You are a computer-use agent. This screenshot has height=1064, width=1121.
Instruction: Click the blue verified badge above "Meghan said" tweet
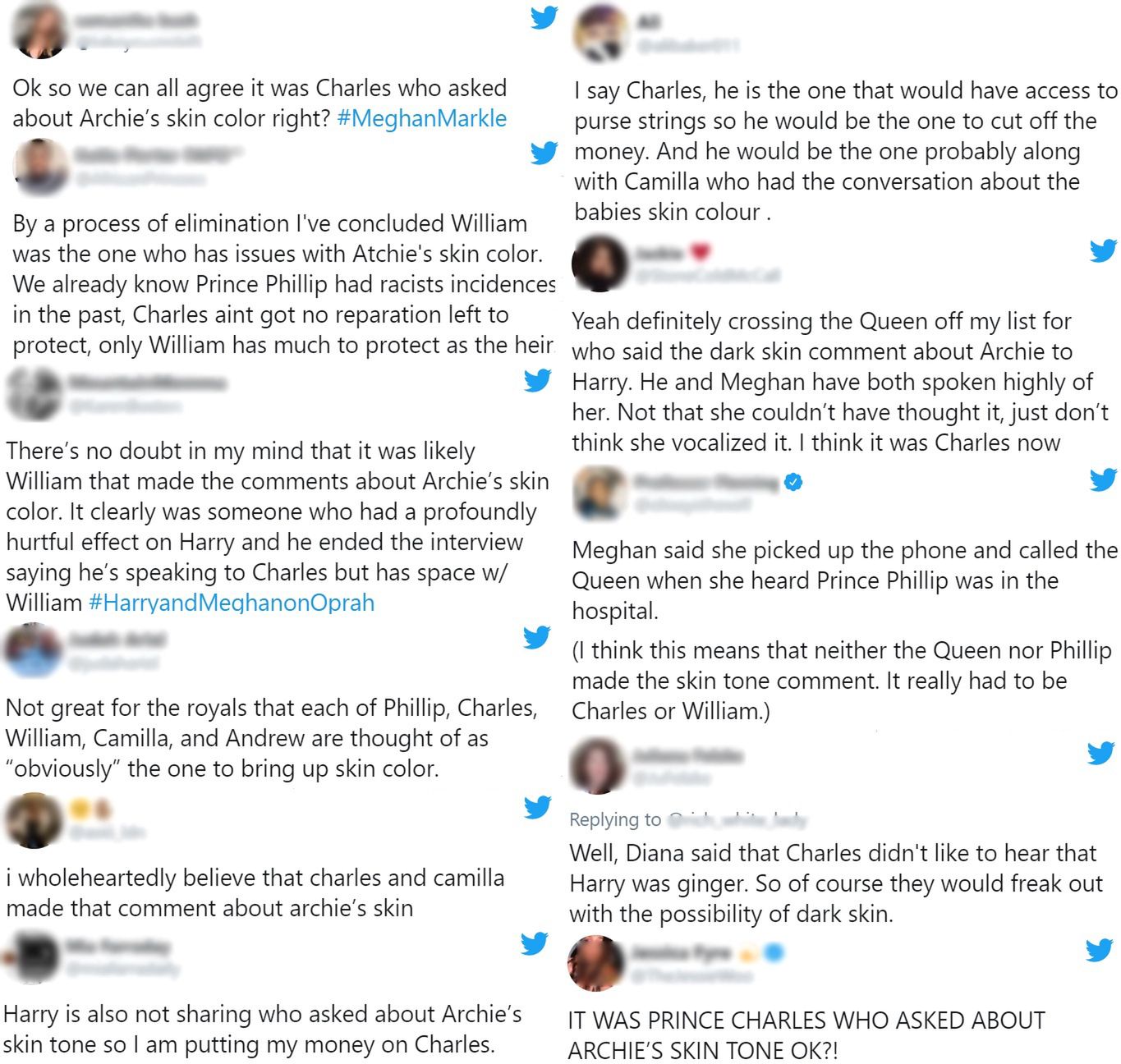793,482
